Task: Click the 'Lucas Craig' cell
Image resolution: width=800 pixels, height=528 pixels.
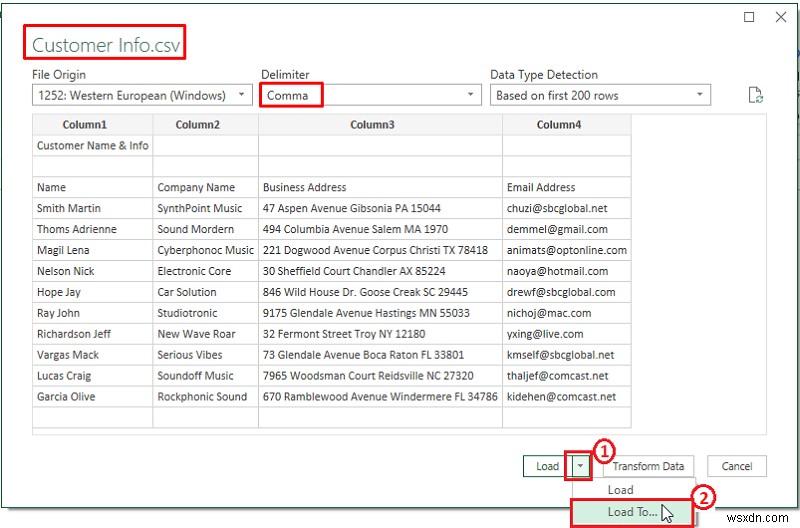Action: point(92,375)
